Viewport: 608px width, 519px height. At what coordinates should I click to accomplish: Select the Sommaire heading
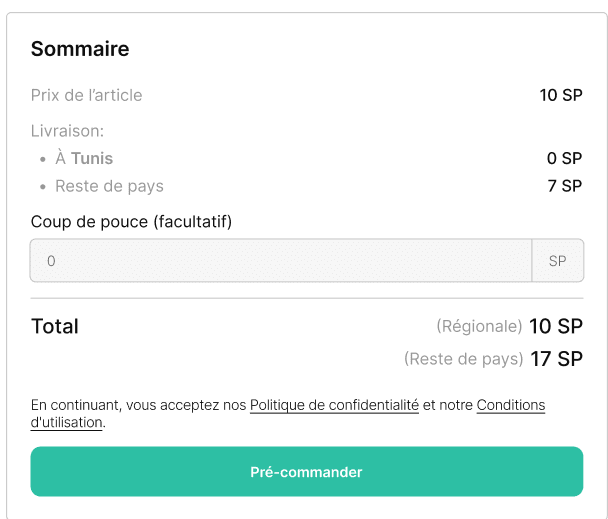(80, 49)
